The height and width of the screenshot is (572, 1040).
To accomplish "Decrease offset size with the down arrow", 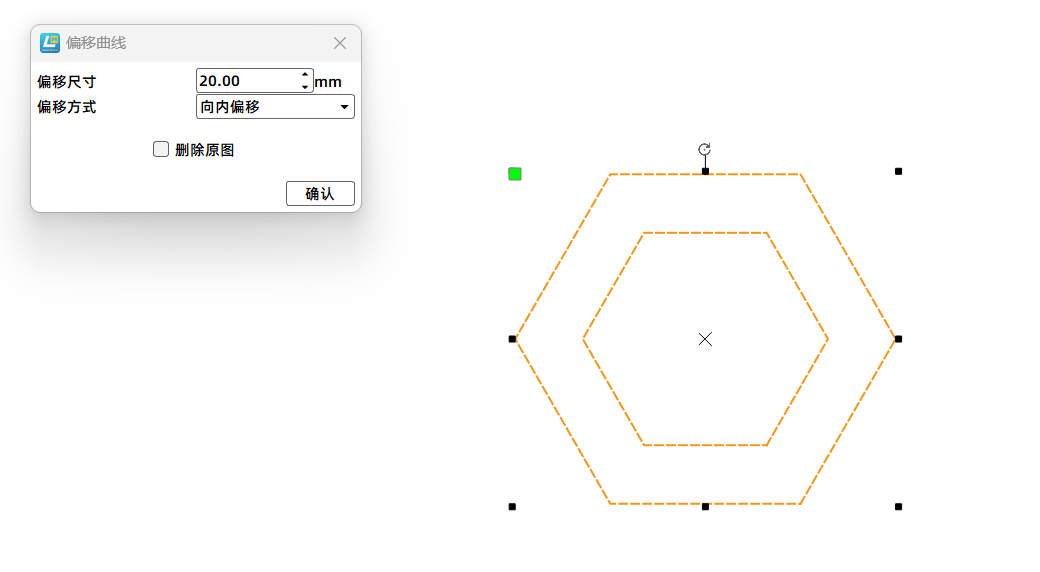I will 306,87.
